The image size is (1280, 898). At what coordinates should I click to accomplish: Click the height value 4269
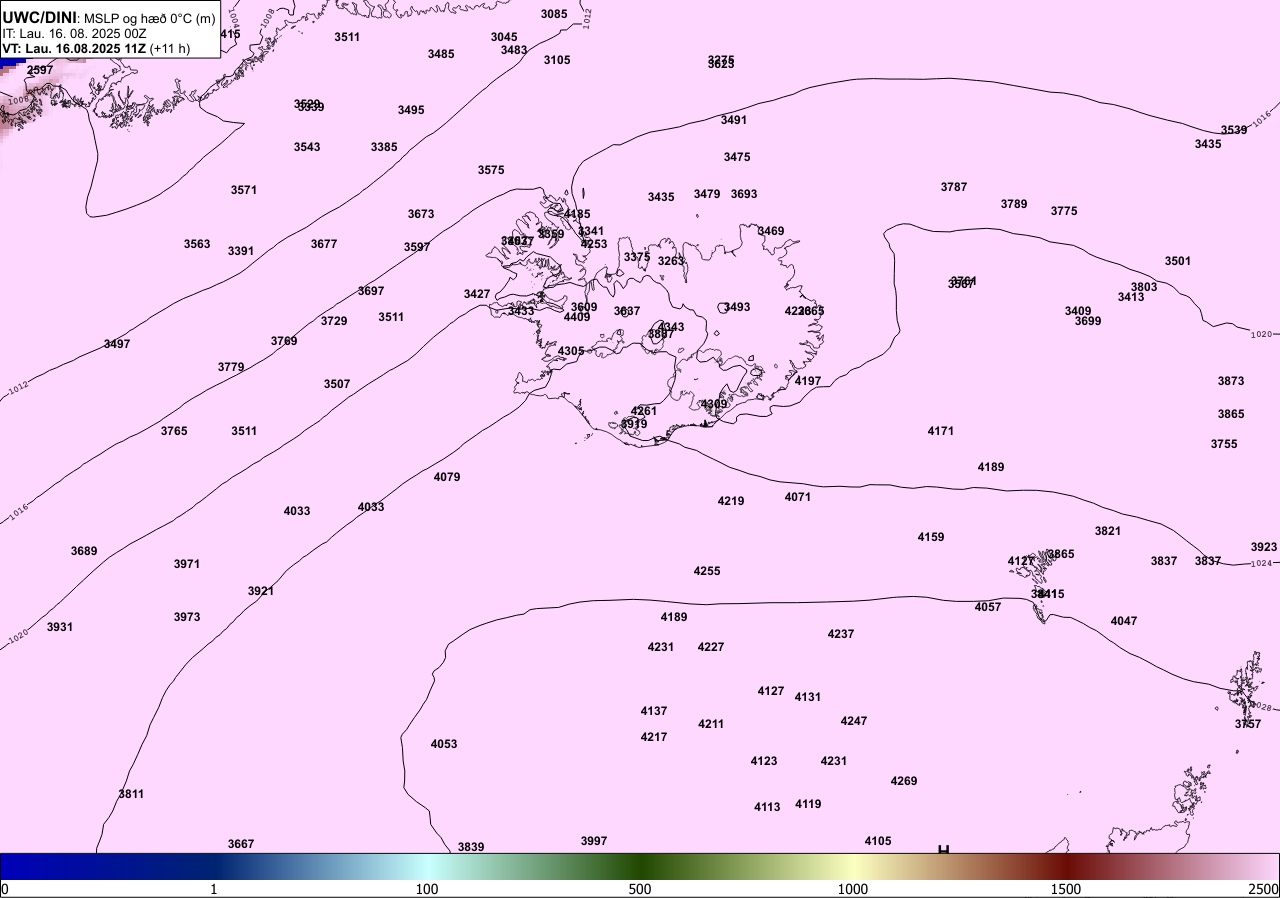click(x=904, y=781)
